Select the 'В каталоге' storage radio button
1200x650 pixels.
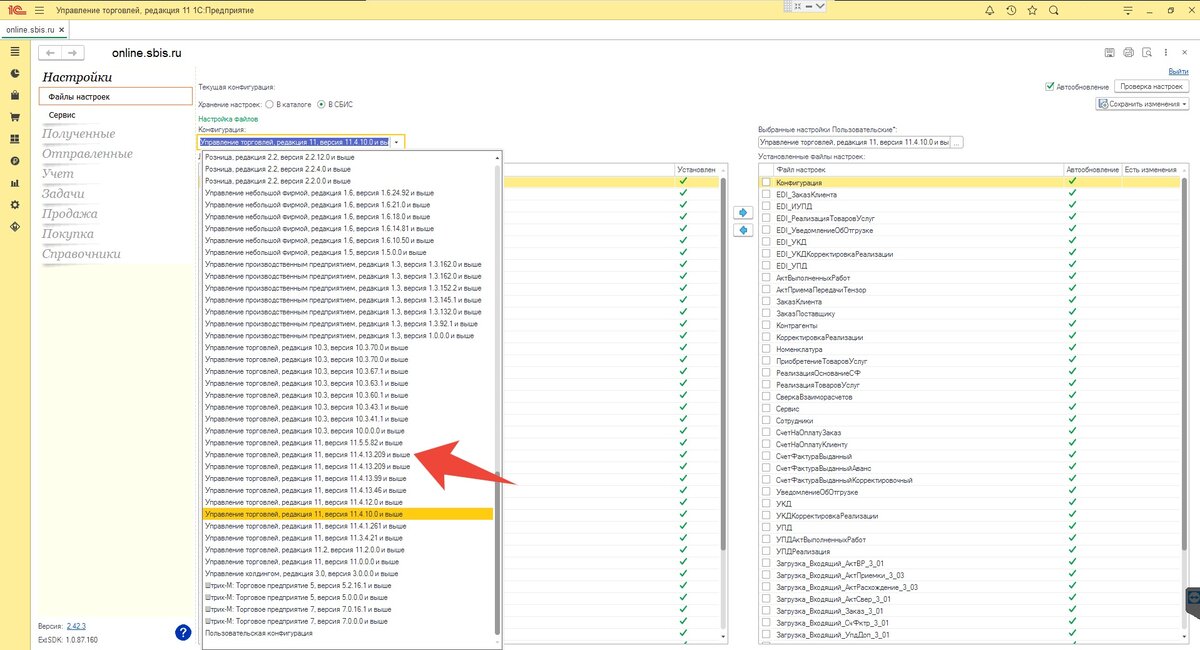269,104
